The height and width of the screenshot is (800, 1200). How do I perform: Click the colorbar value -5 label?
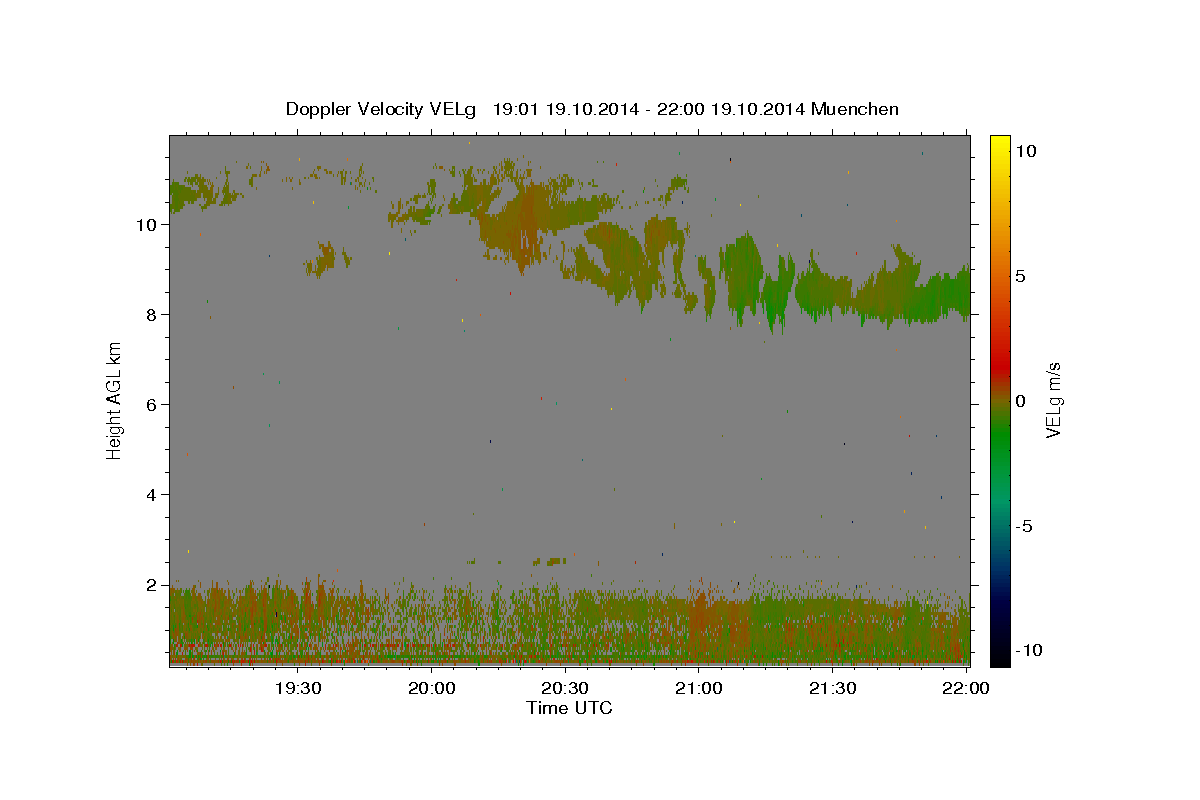[x=1025, y=525]
